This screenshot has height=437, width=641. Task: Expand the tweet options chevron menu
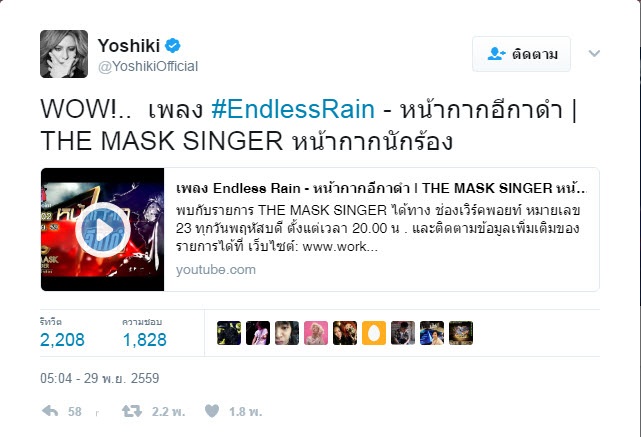point(594,53)
